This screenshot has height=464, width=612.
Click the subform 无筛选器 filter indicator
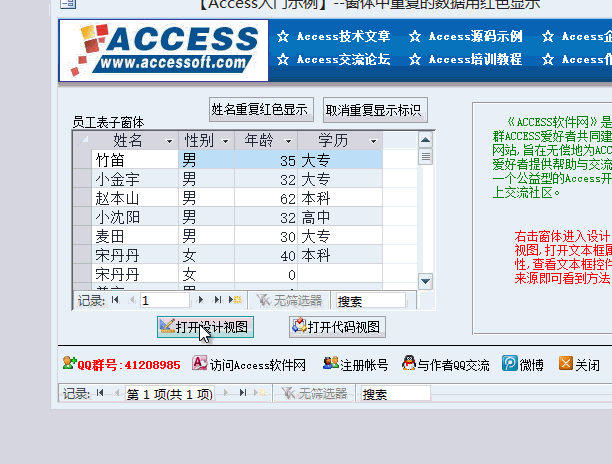click(289, 300)
